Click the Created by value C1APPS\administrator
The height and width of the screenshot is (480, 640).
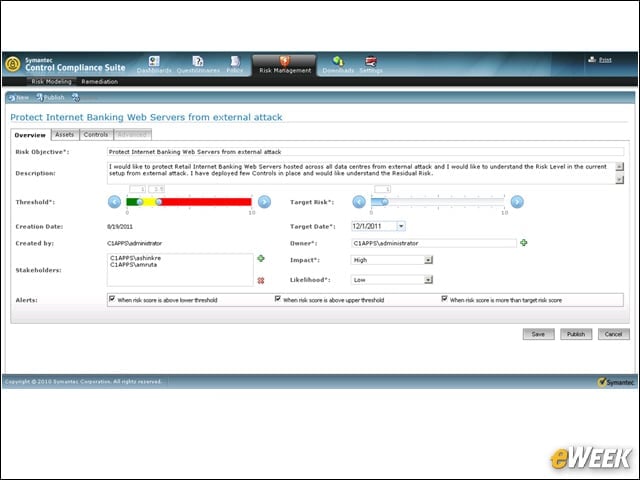(x=135, y=243)
